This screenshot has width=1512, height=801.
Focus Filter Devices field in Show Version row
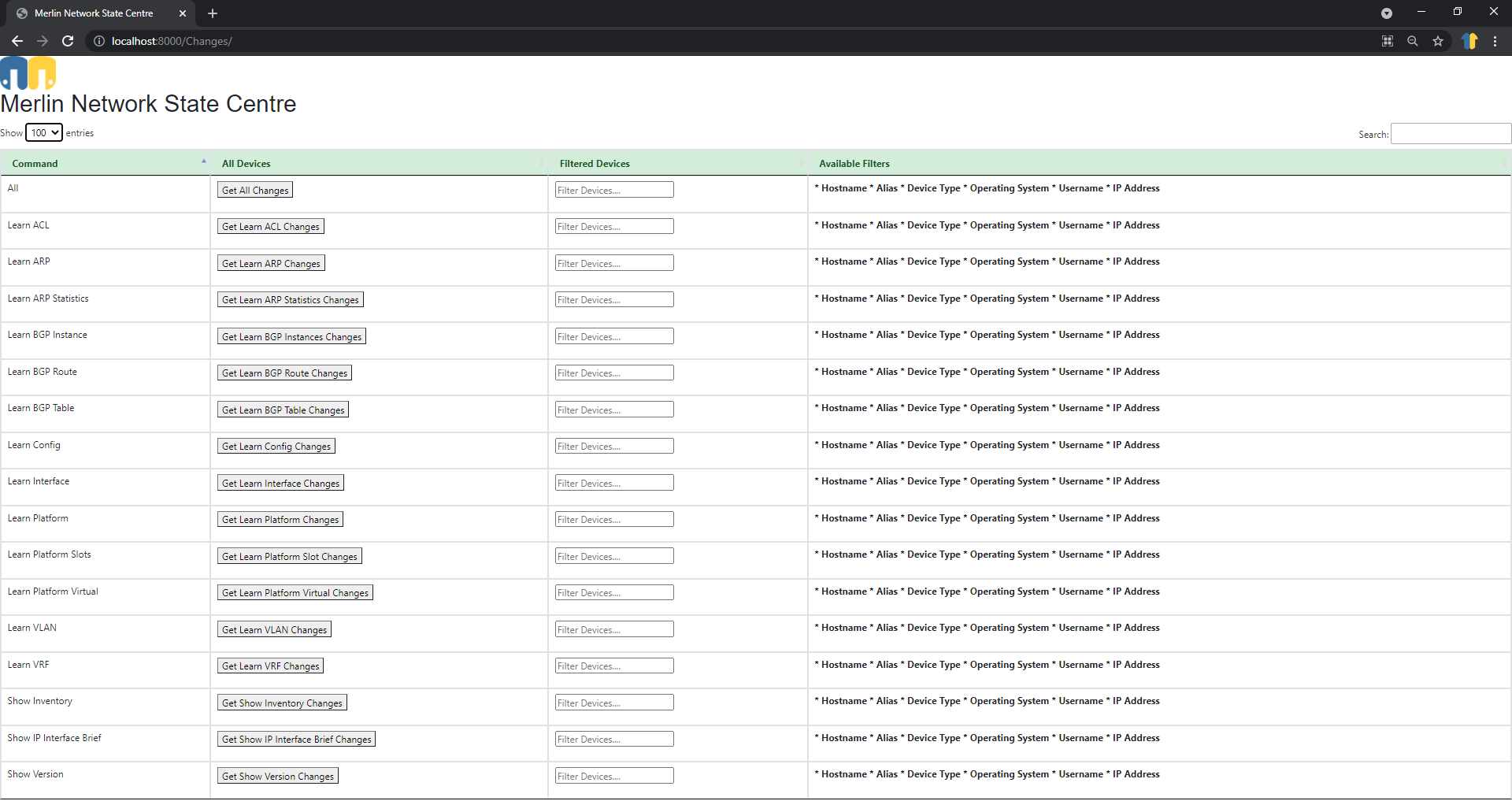tap(614, 776)
